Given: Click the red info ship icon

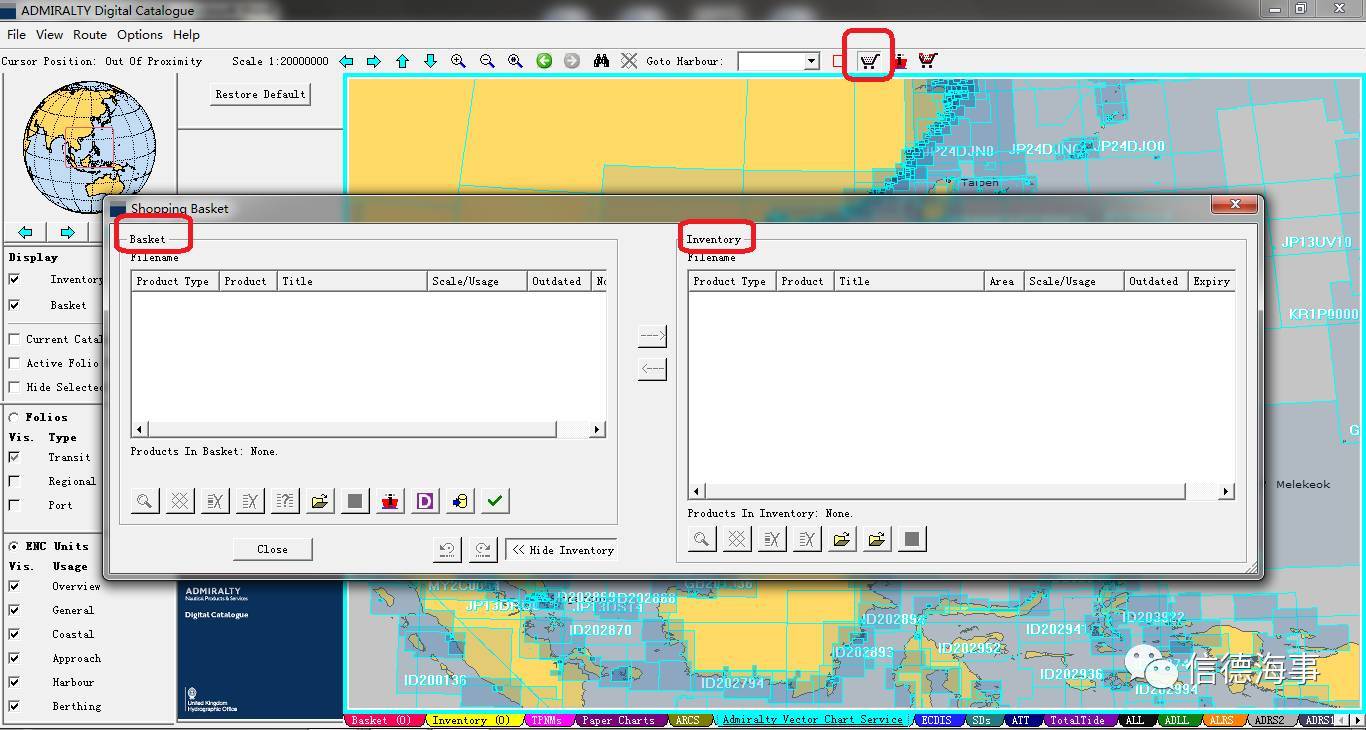Looking at the screenshot, I should pyautogui.click(x=900, y=61).
